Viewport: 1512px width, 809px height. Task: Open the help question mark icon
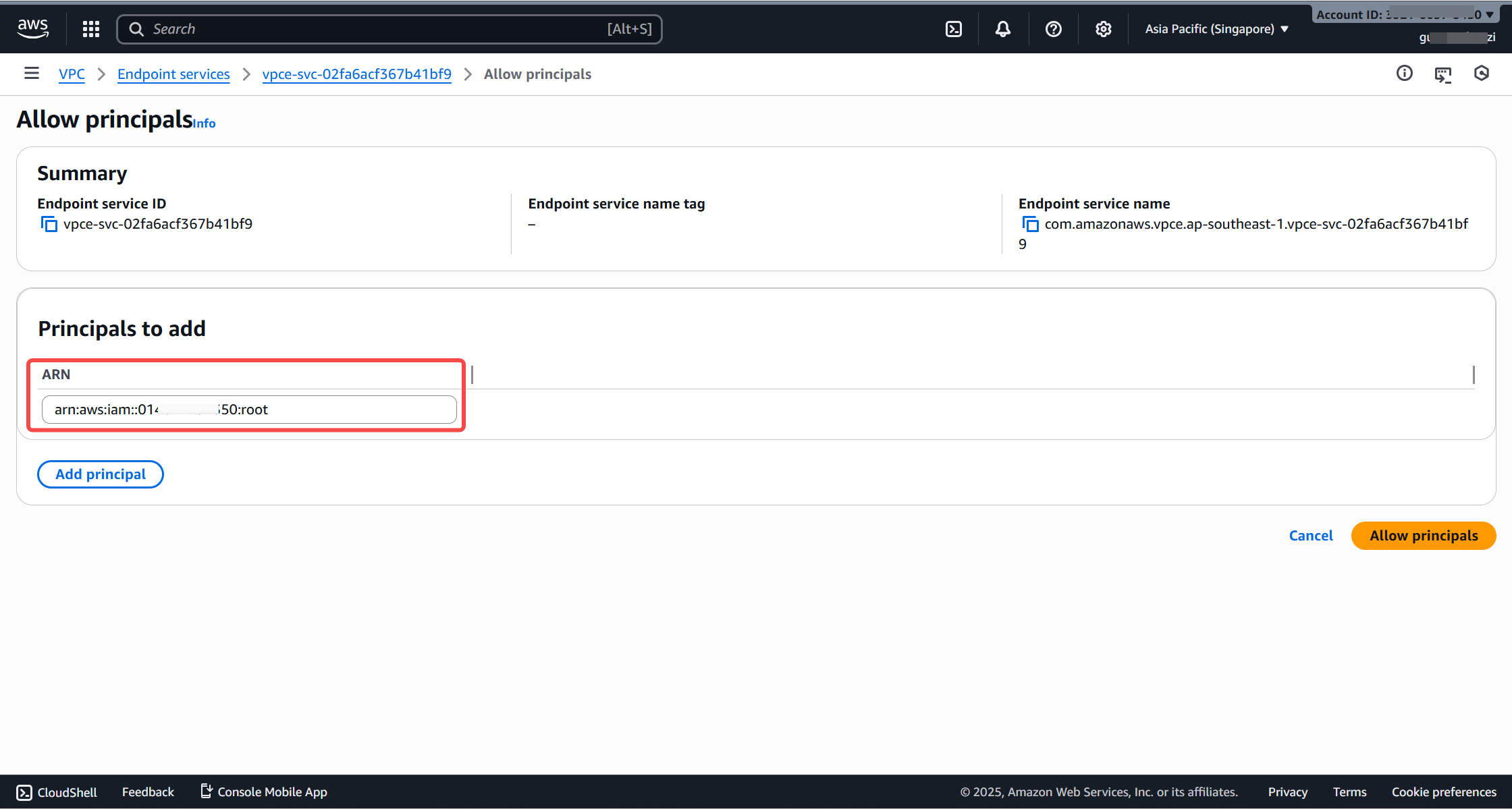(x=1053, y=29)
